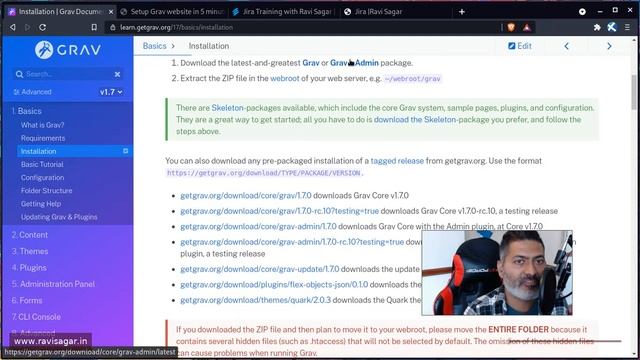
Task: Close the Installation Grav Documentation tab
Action: click(x=111, y=12)
